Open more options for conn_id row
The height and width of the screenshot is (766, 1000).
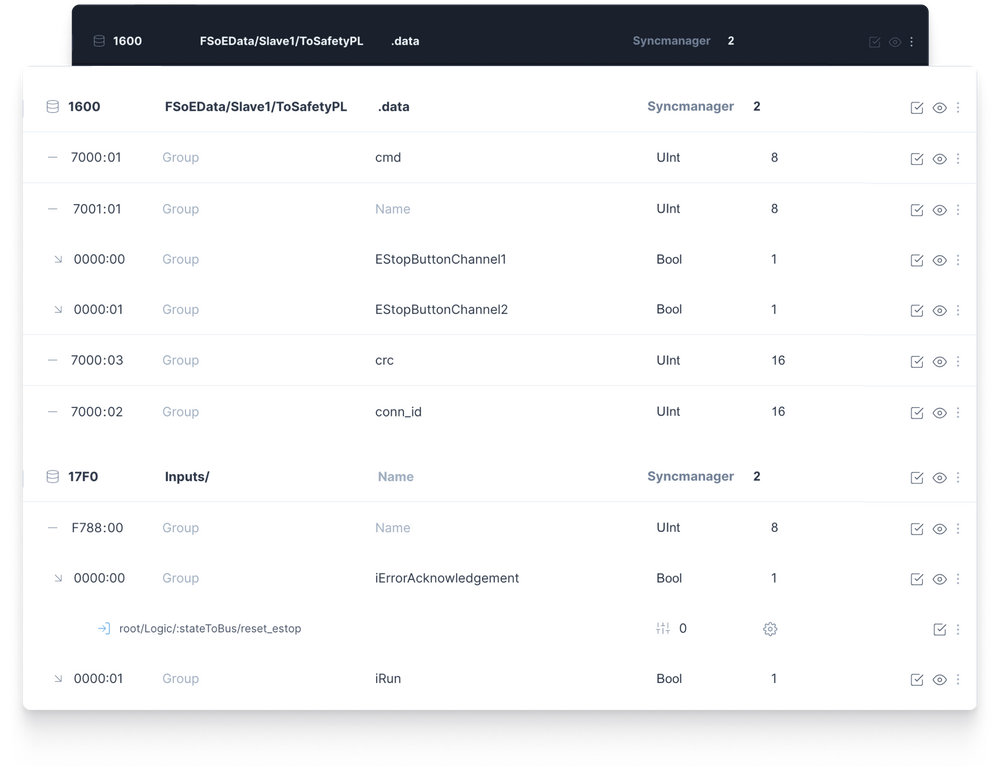[958, 413]
